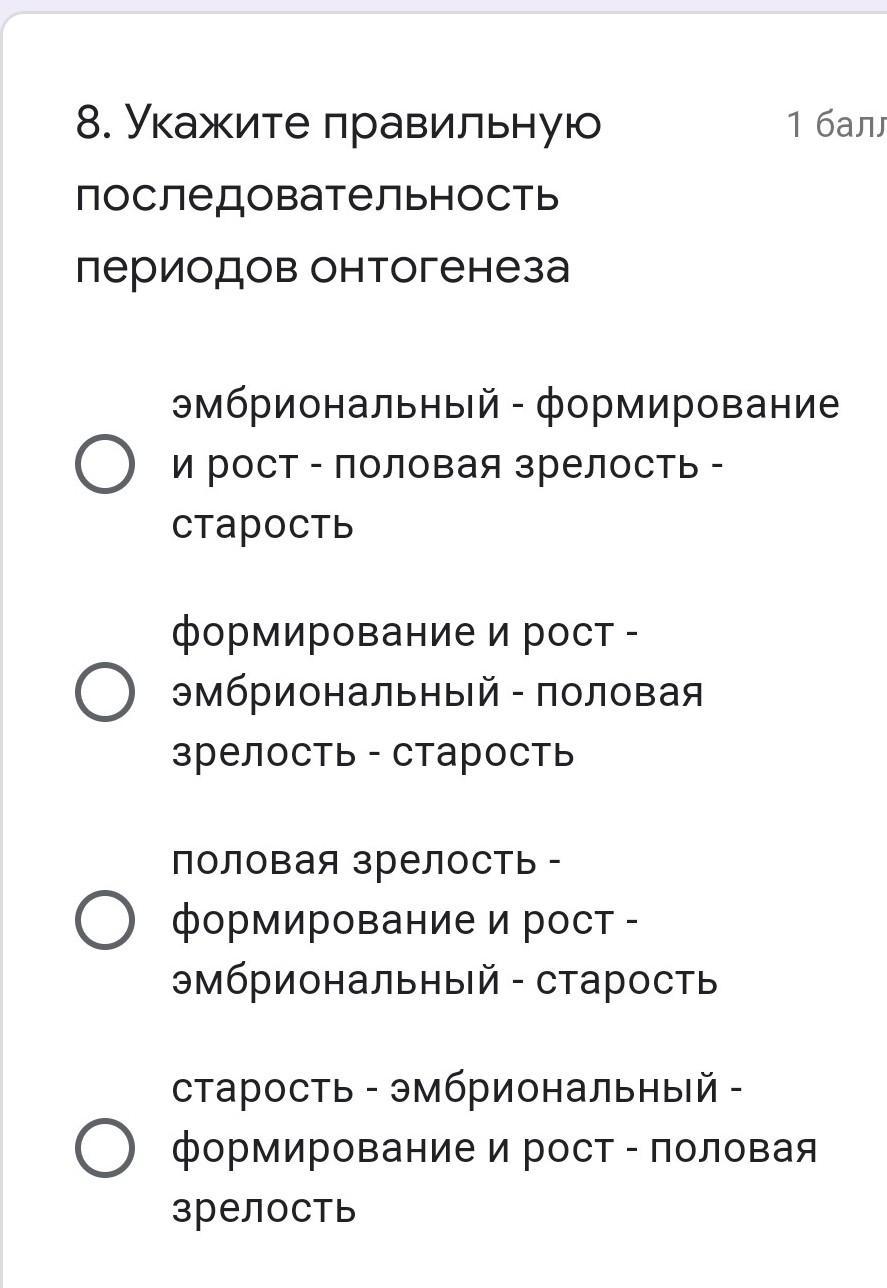Click 'эмбриональный - старость' line of third answer
Image resolution: width=887 pixels, height=1288 pixels.
pyautogui.click(x=444, y=980)
